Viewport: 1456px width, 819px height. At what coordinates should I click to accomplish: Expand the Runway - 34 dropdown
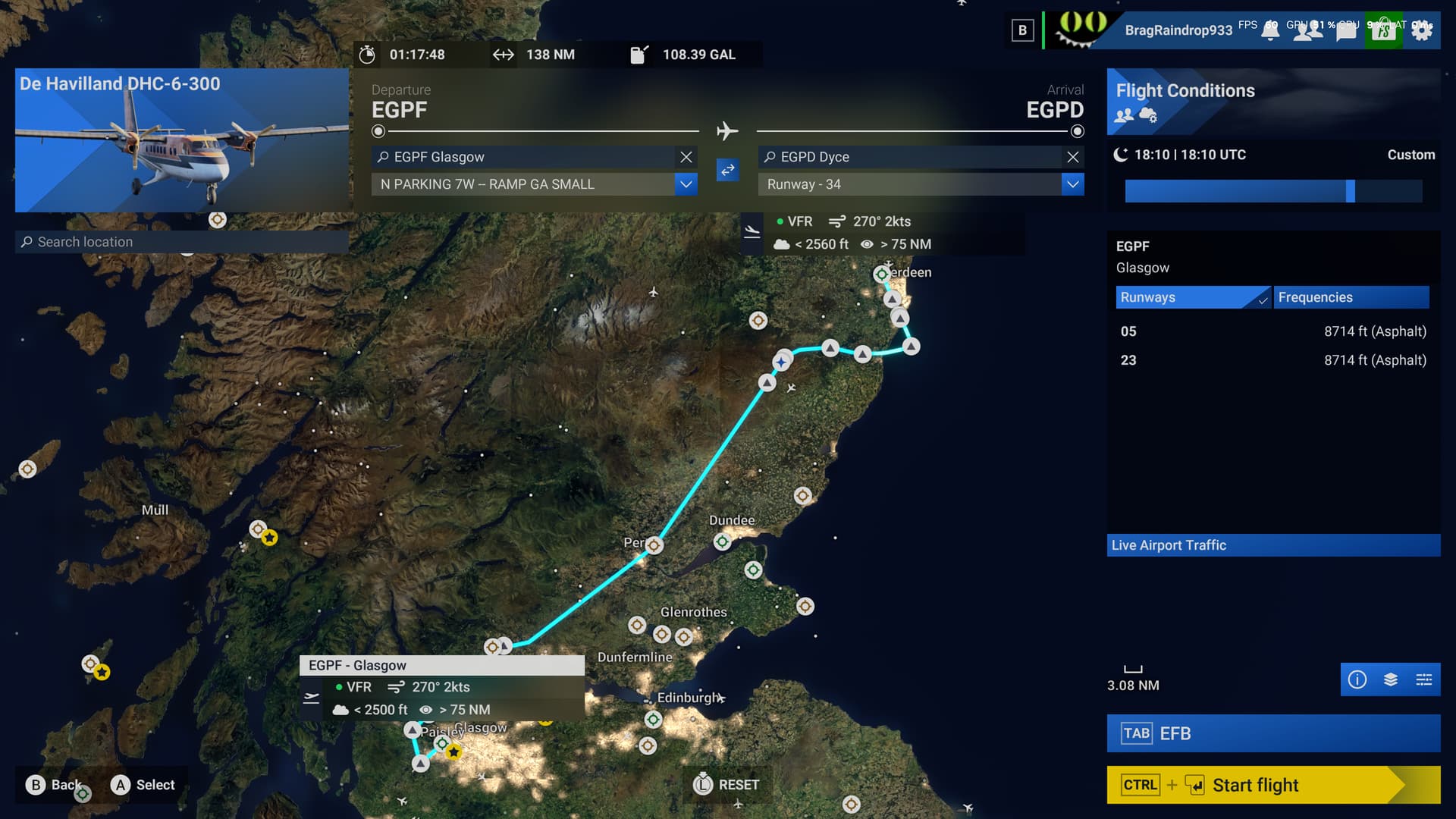pos(1073,184)
